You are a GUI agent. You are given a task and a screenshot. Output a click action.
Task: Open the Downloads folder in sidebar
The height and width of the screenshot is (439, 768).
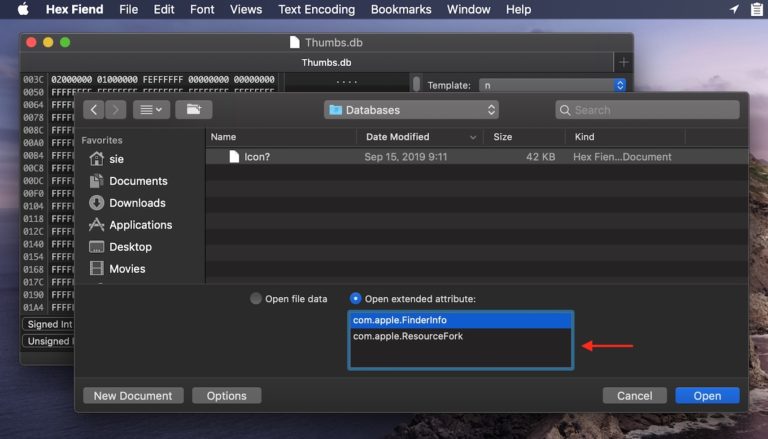(x=137, y=203)
